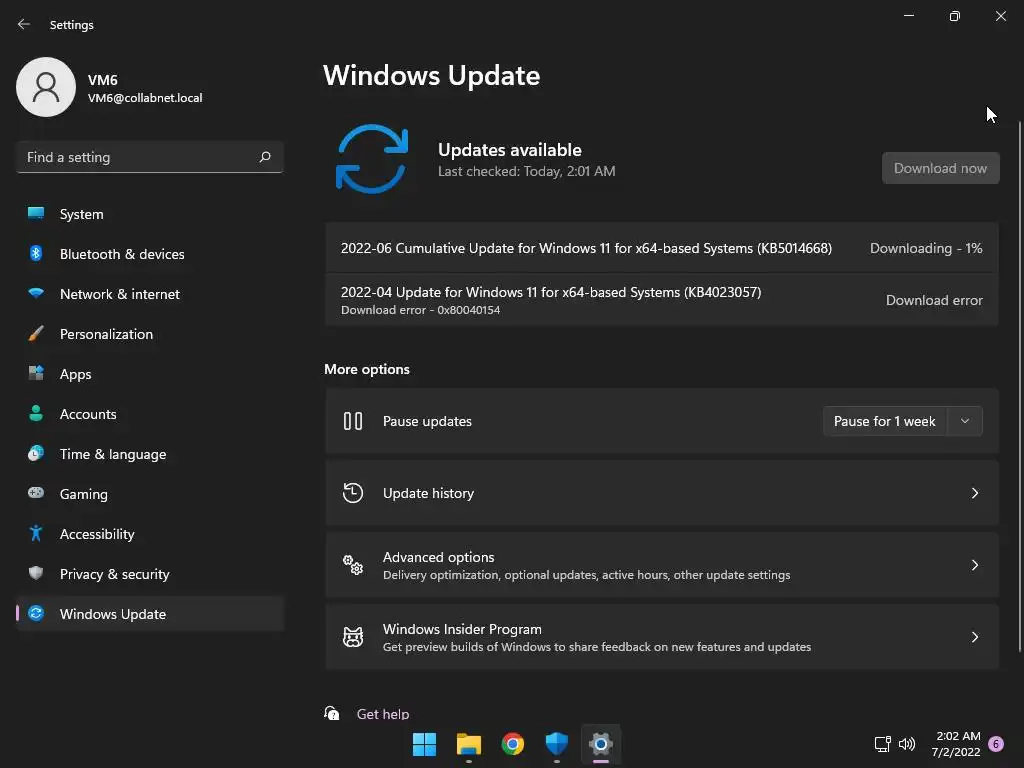This screenshot has width=1024, height=768.
Task: Open Update history text label
Action: click(428, 493)
